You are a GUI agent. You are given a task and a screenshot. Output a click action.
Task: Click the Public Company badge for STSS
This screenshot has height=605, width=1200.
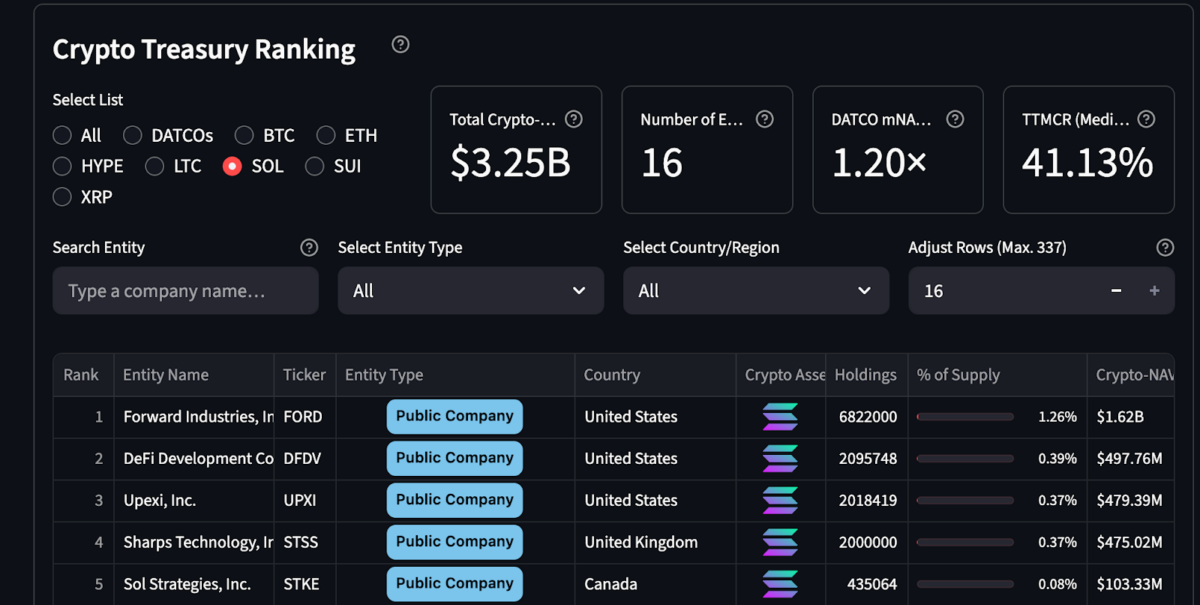(x=455, y=543)
